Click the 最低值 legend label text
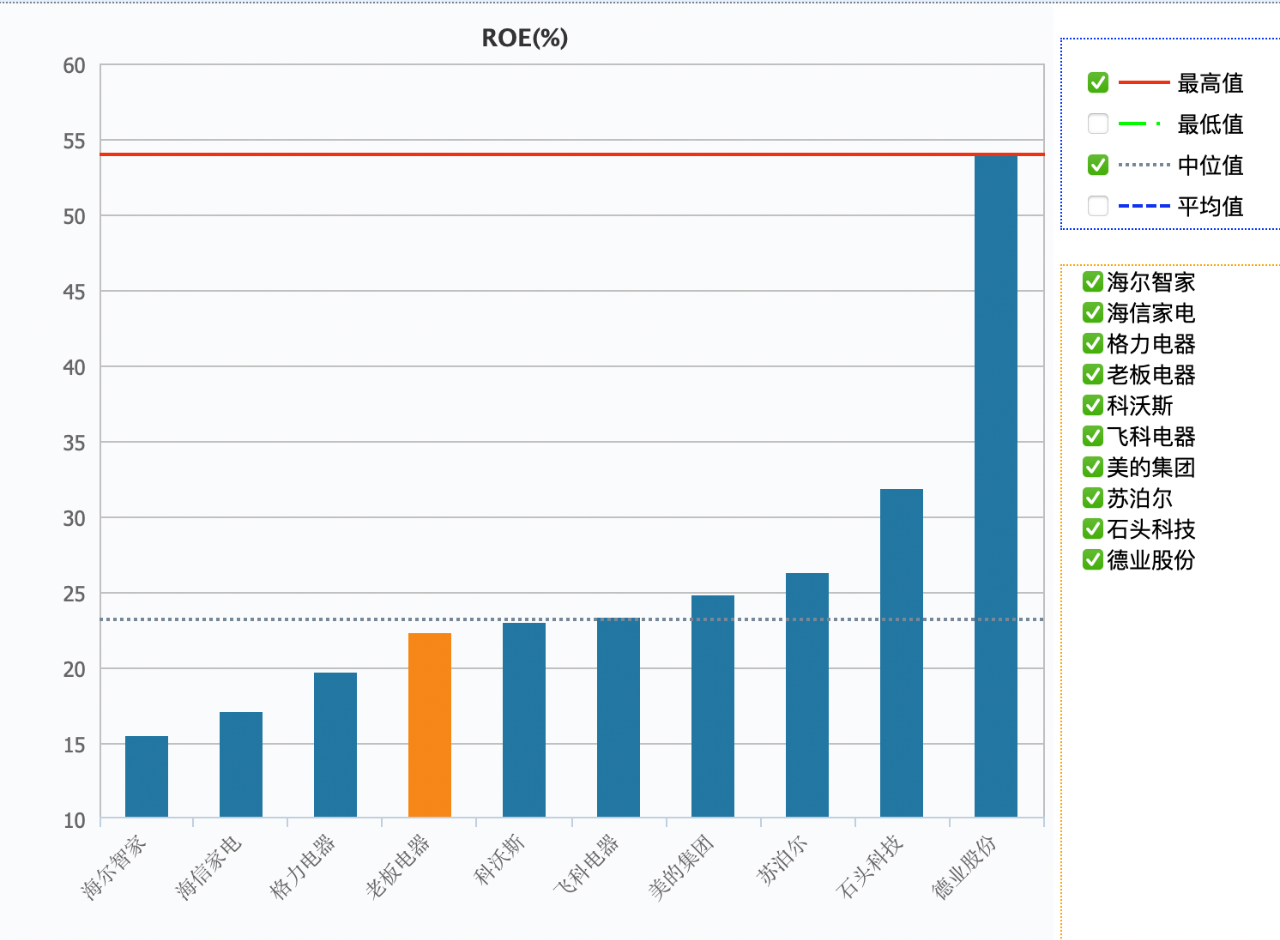Screen dimensions: 1280x940 (1211, 124)
